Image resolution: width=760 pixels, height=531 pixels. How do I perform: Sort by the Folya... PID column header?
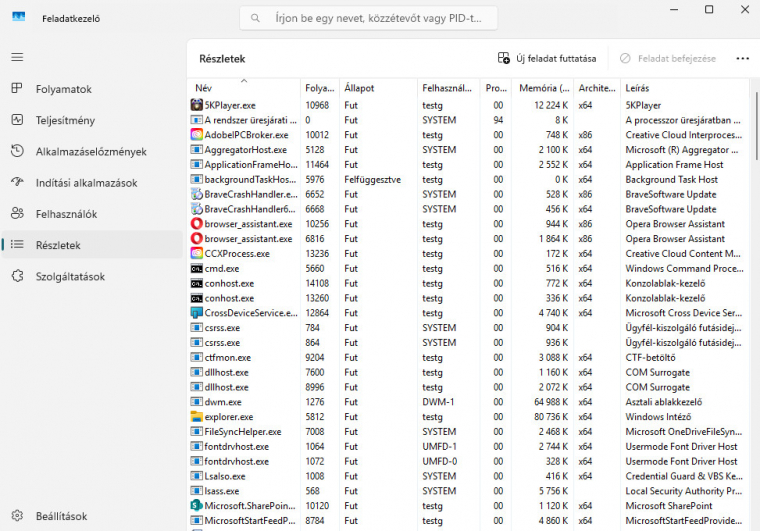tap(320, 88)
